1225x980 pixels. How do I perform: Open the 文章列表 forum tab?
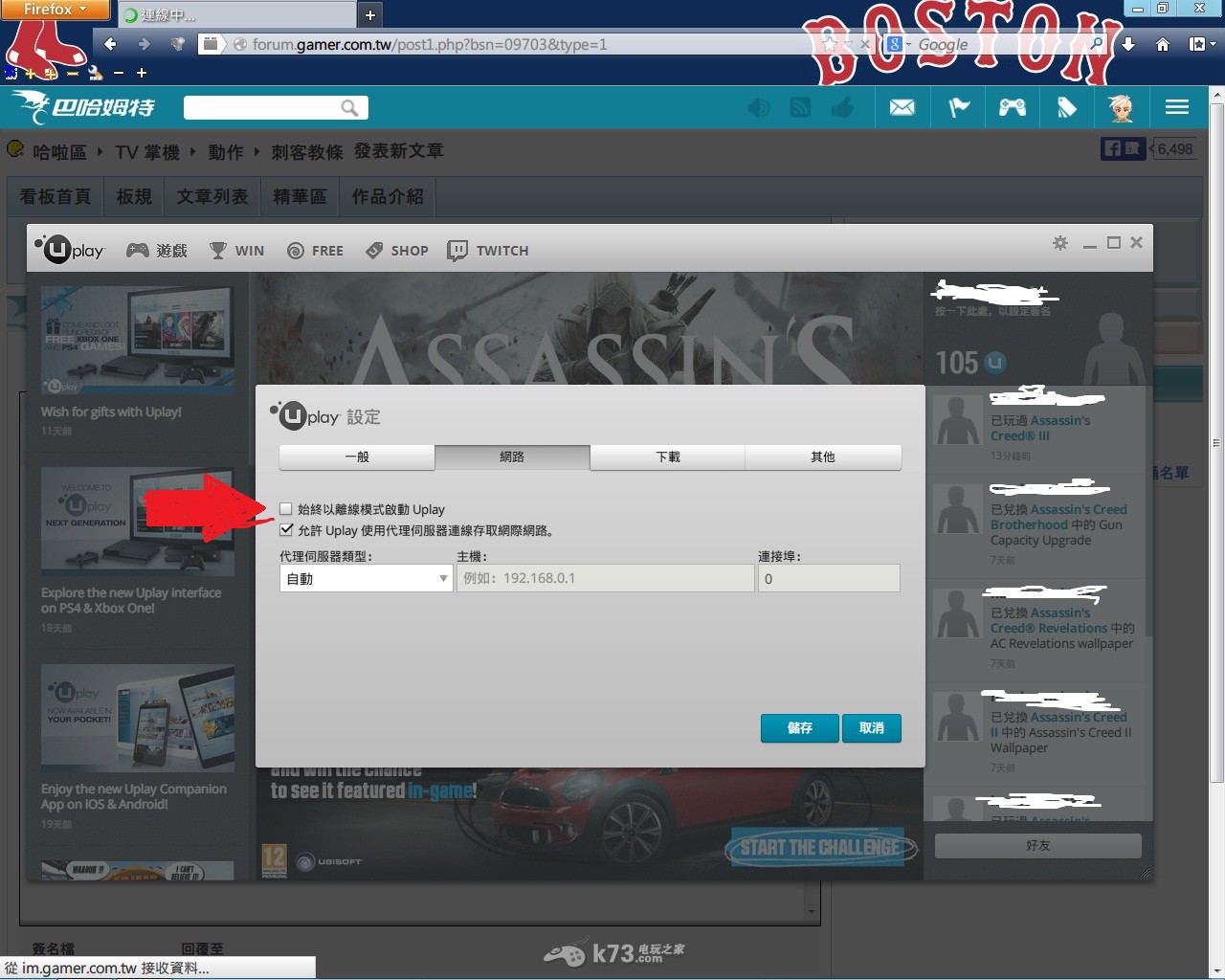pyautogui.click(x=212, y=196)
